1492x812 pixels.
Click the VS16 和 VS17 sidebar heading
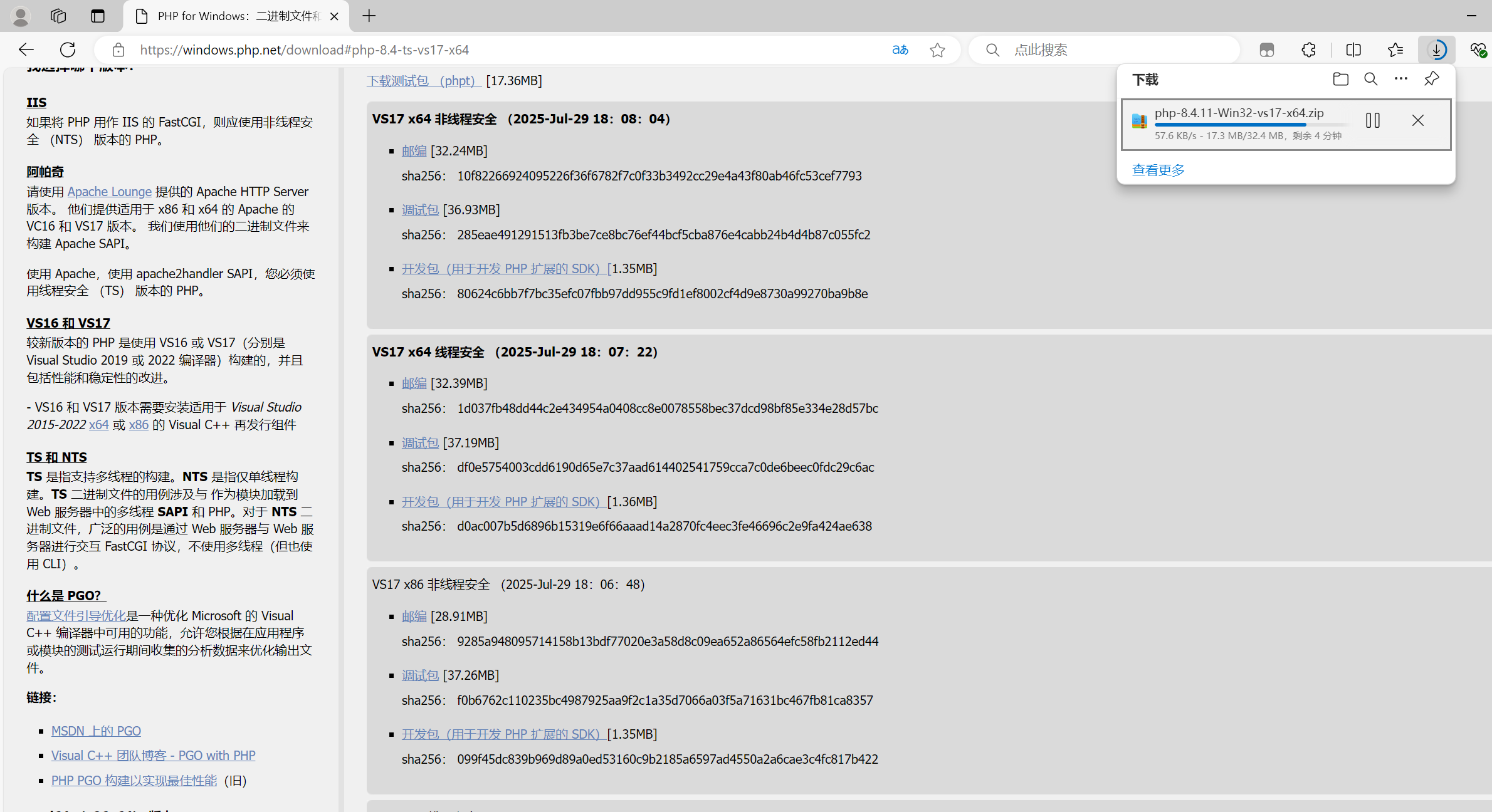coord(68,323)
